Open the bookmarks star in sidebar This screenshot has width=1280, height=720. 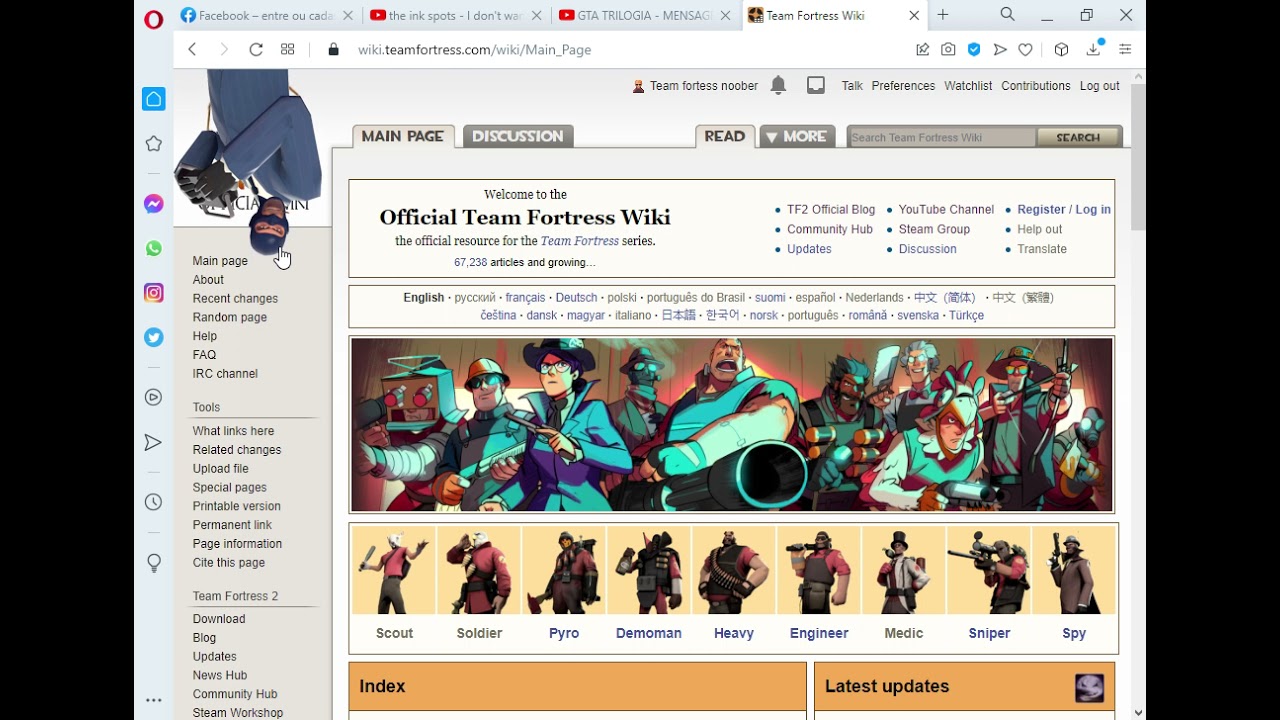click(153, 144)
